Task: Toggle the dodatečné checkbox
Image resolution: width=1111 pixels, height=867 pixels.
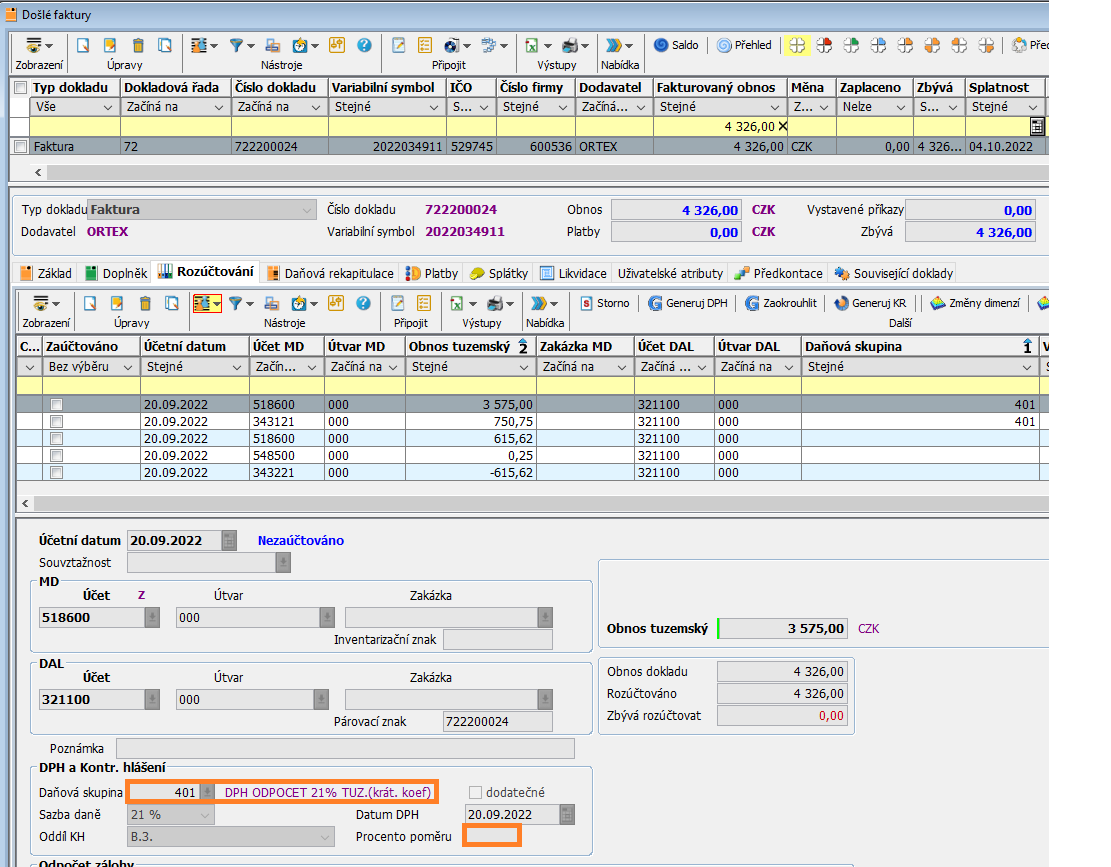Action: coord(476,793)
